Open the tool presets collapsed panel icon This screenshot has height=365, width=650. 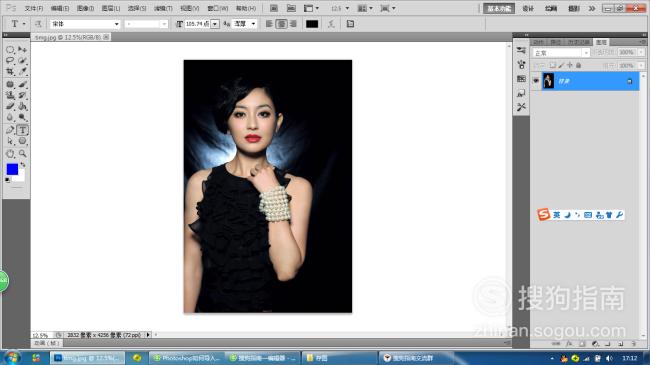coord(521,107)
